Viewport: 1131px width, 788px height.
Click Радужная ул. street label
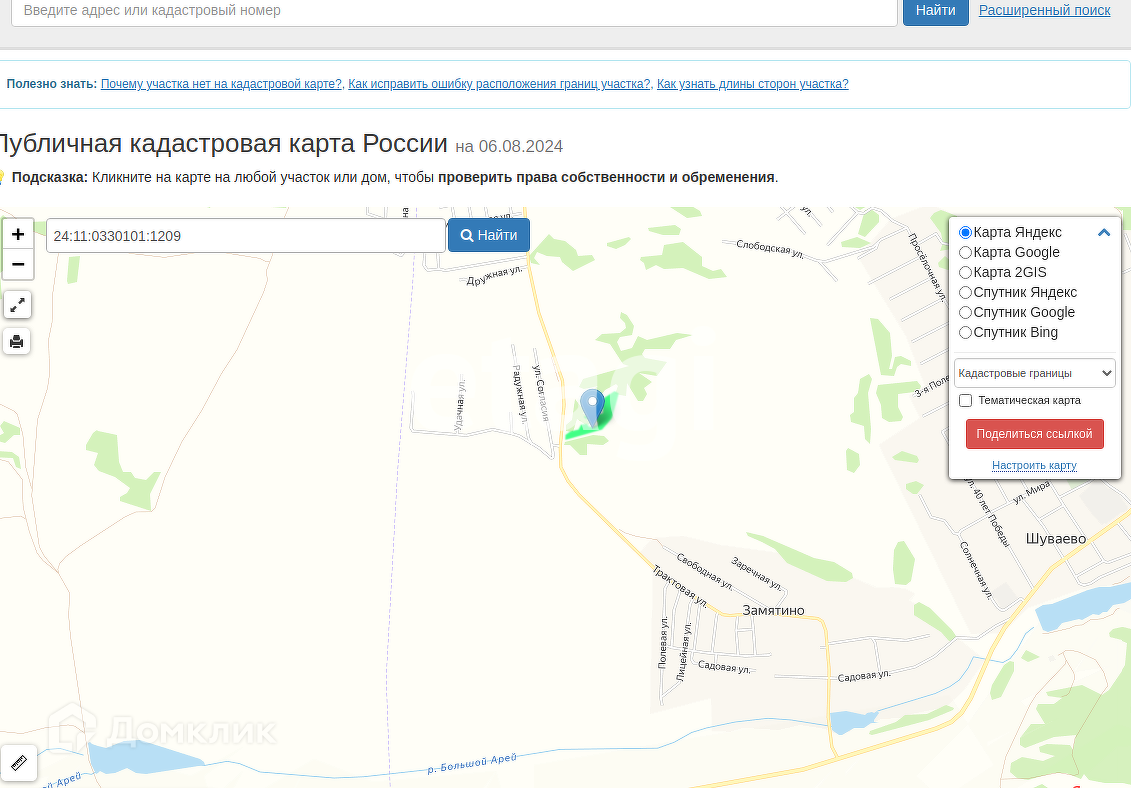(x=519, y=393)
